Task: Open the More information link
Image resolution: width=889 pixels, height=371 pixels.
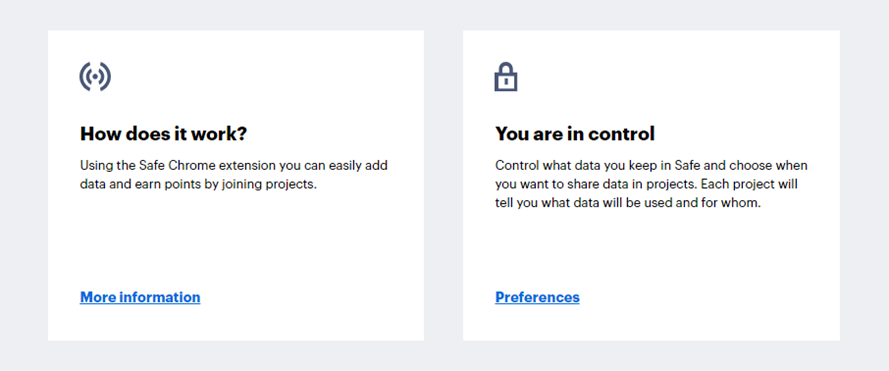Action: (140, 297)
